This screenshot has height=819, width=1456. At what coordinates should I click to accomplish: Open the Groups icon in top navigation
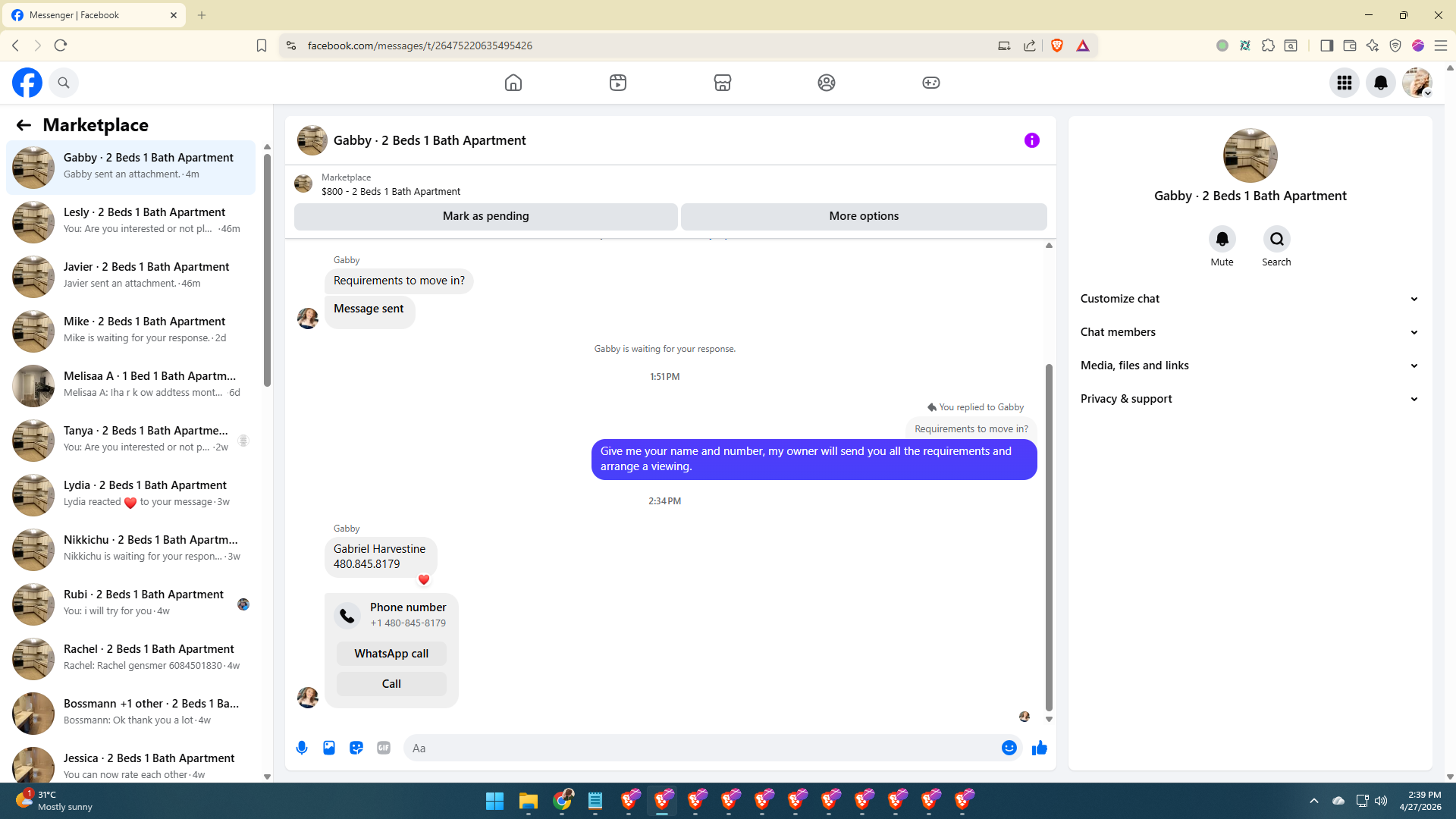tap(827, 83)
